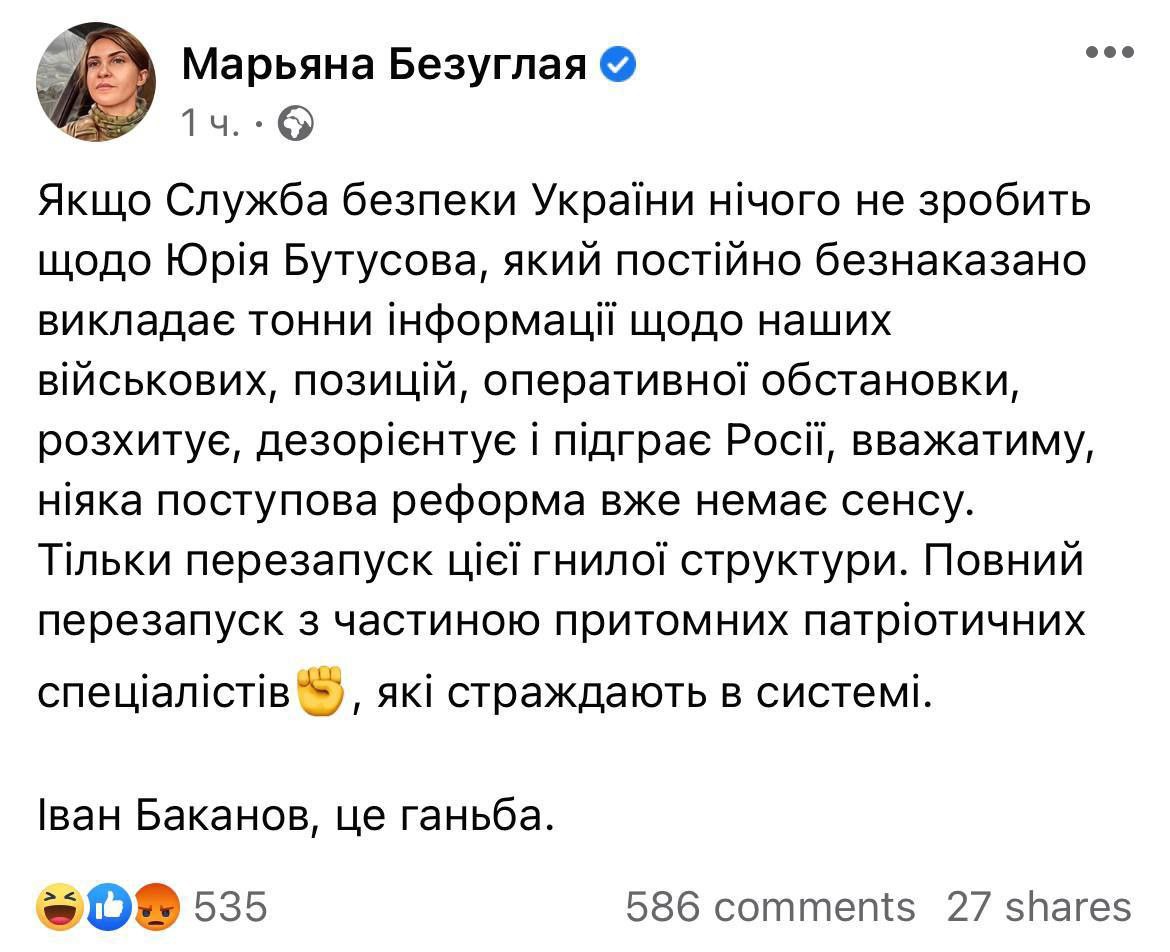
Task: Open Марьяна Безуглая's profile picture
Action: (x=96, y=82)
